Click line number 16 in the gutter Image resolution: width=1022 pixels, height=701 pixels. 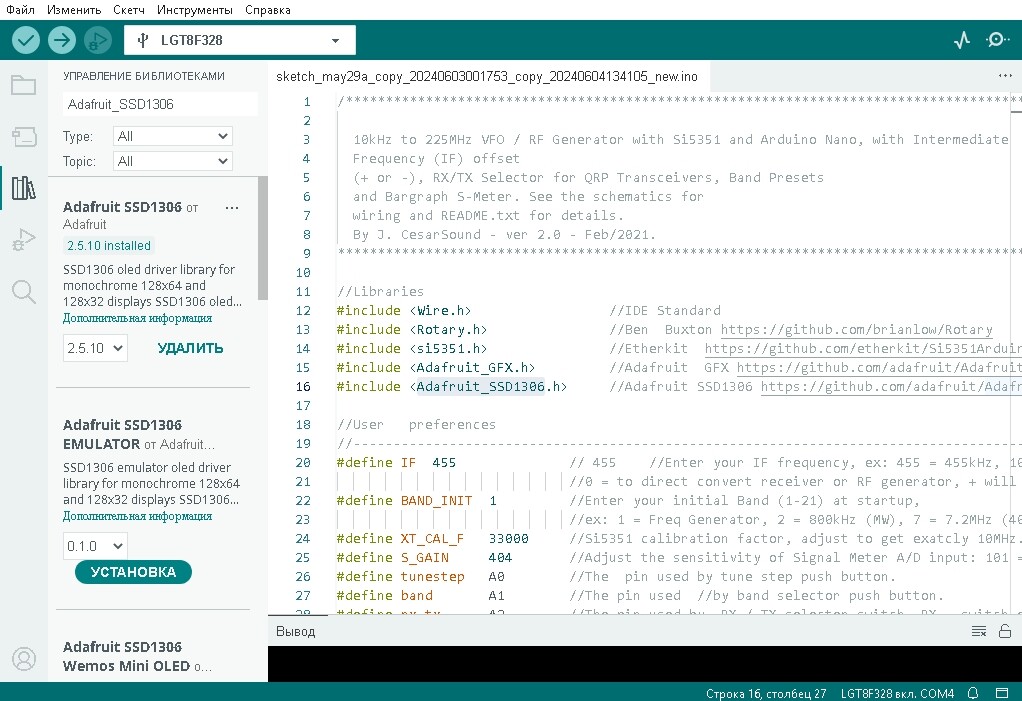pyautogui.click(x=303, y=386)
